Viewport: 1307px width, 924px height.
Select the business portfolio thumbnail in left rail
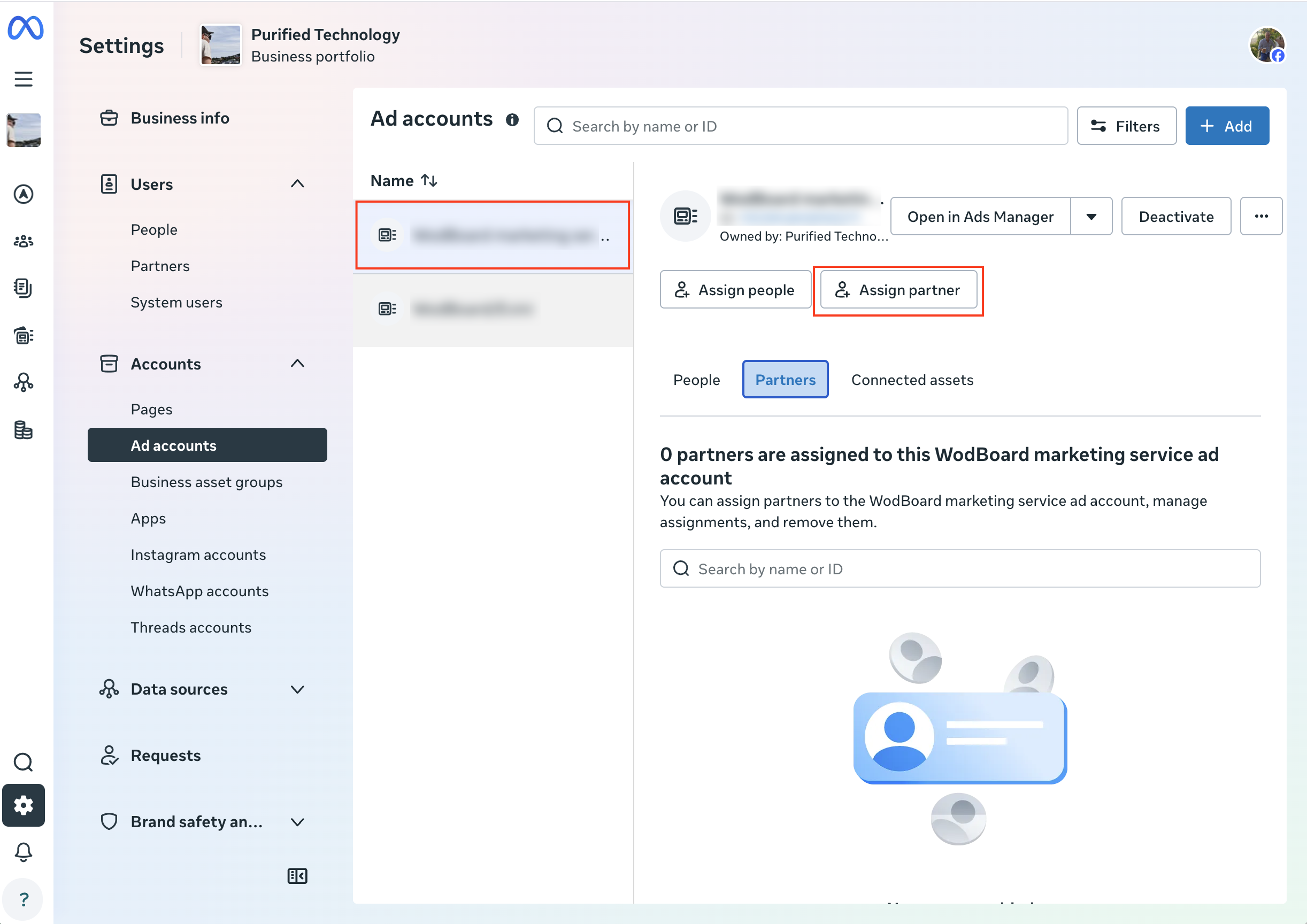coord(24,130)
